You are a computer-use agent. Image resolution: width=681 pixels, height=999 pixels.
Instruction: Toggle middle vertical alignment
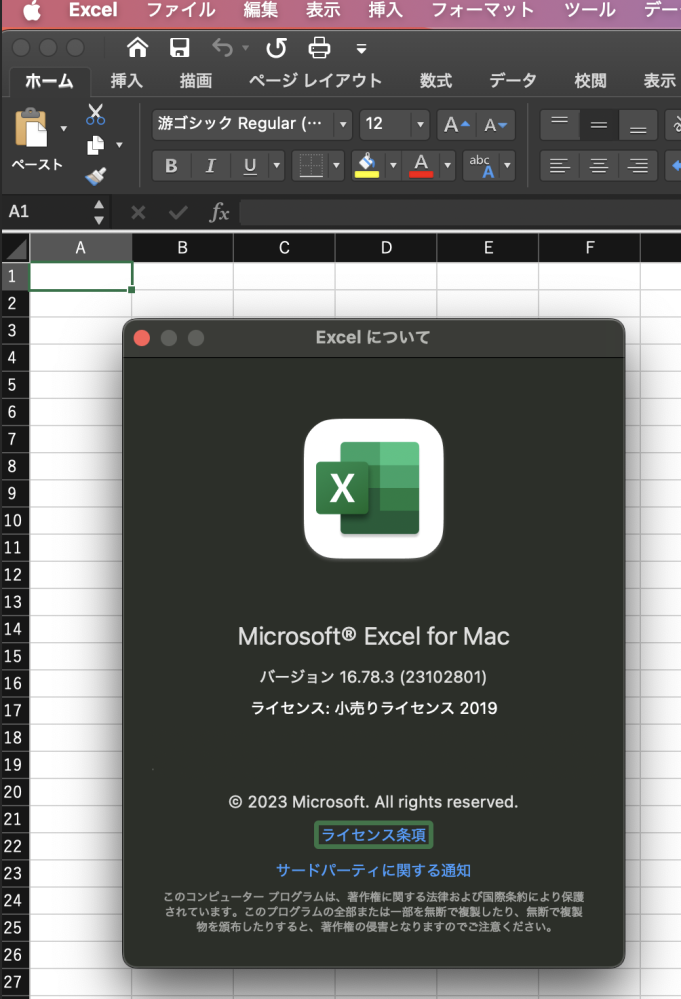[x=599, y=124]
